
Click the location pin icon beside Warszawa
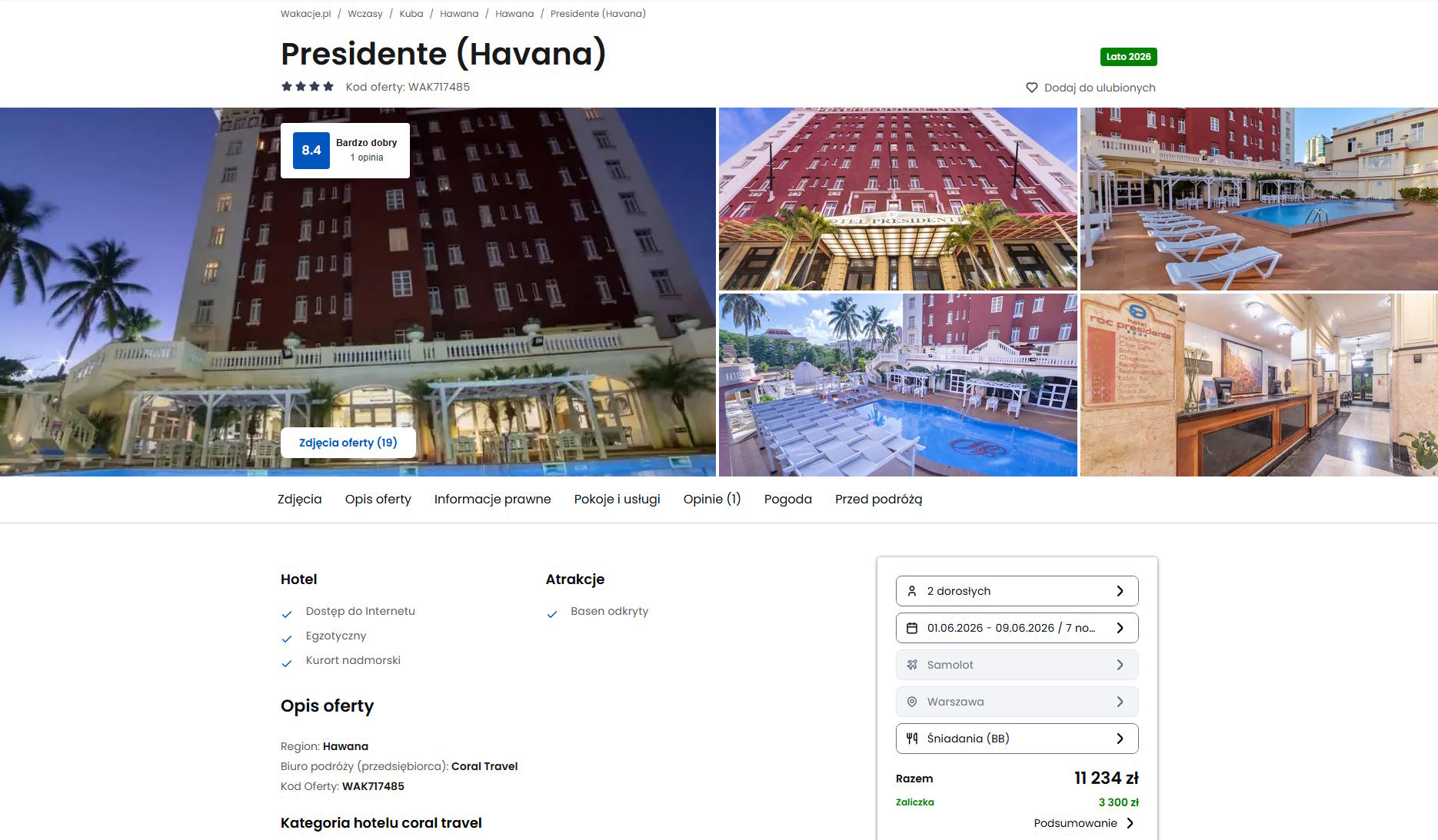pos(912,702)
